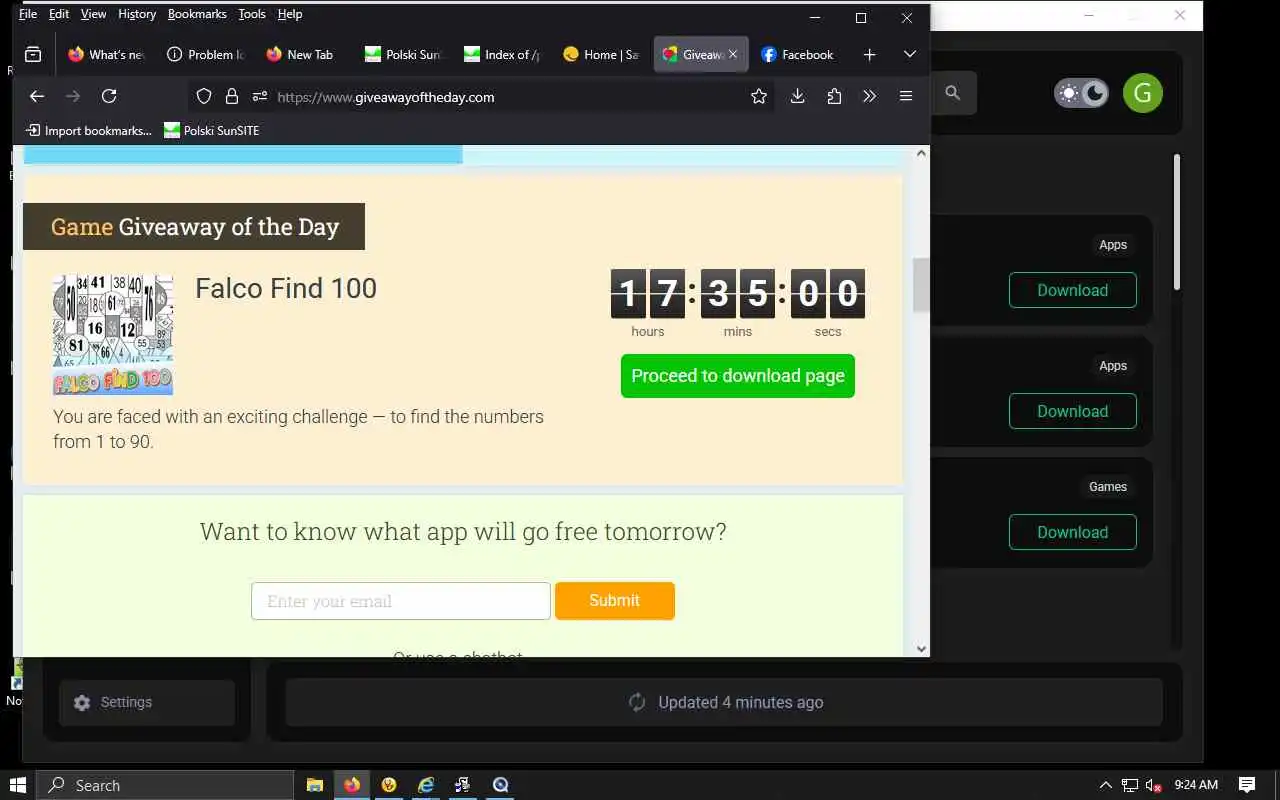Open the File menu
Screen dimensions: 1280x800
click(x=27, y=14)
